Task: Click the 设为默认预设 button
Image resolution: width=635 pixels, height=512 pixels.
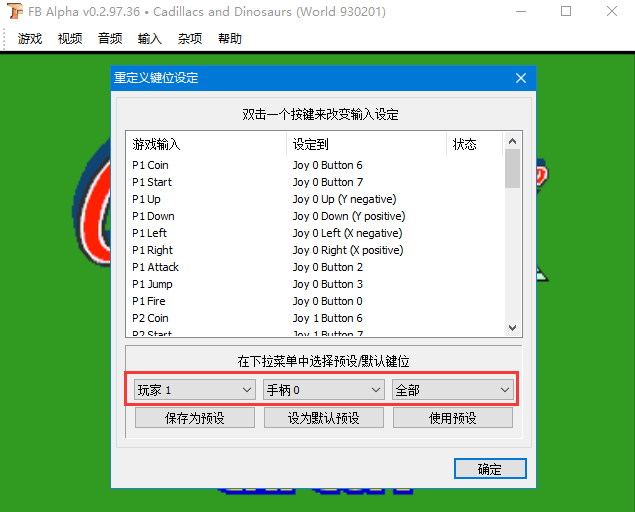Action: click(x=324, y=418)
